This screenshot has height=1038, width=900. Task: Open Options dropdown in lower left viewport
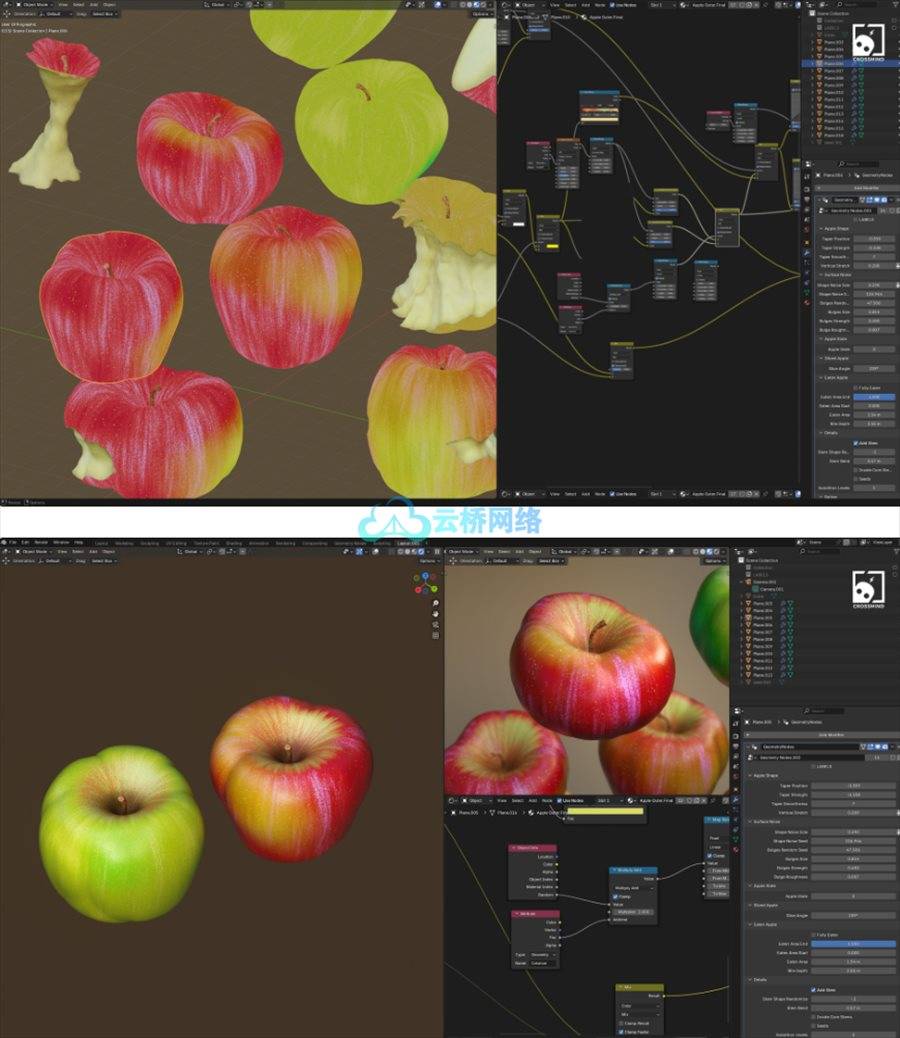[427, 561]
